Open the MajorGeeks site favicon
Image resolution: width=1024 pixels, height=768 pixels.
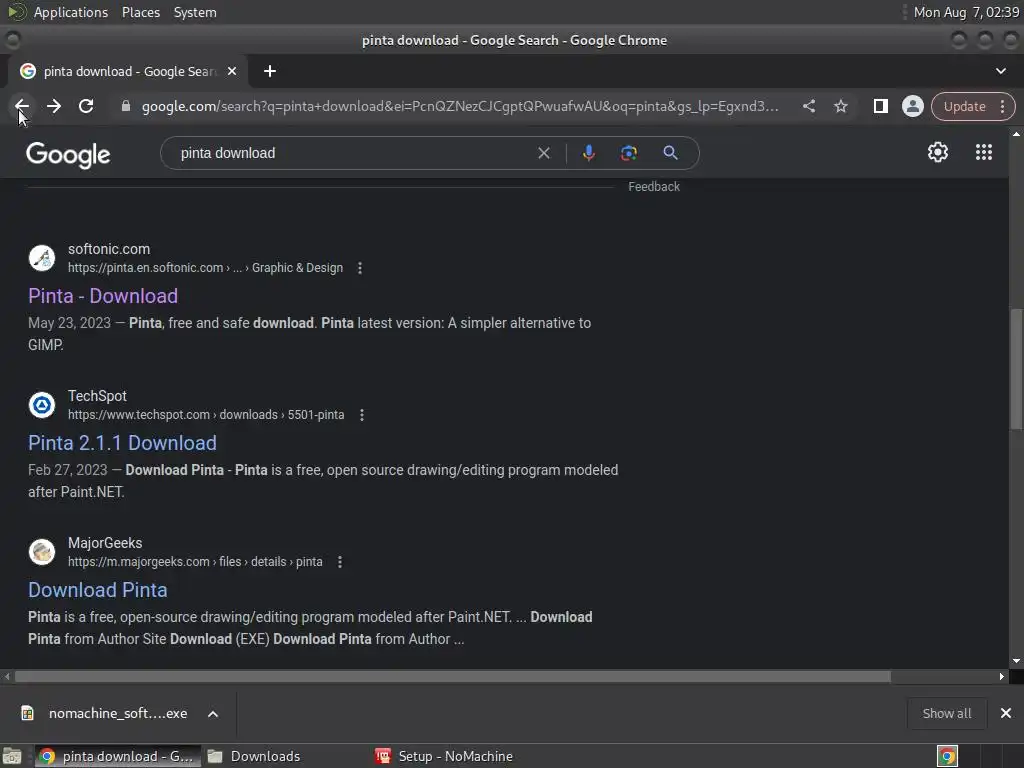coord(42,552)
